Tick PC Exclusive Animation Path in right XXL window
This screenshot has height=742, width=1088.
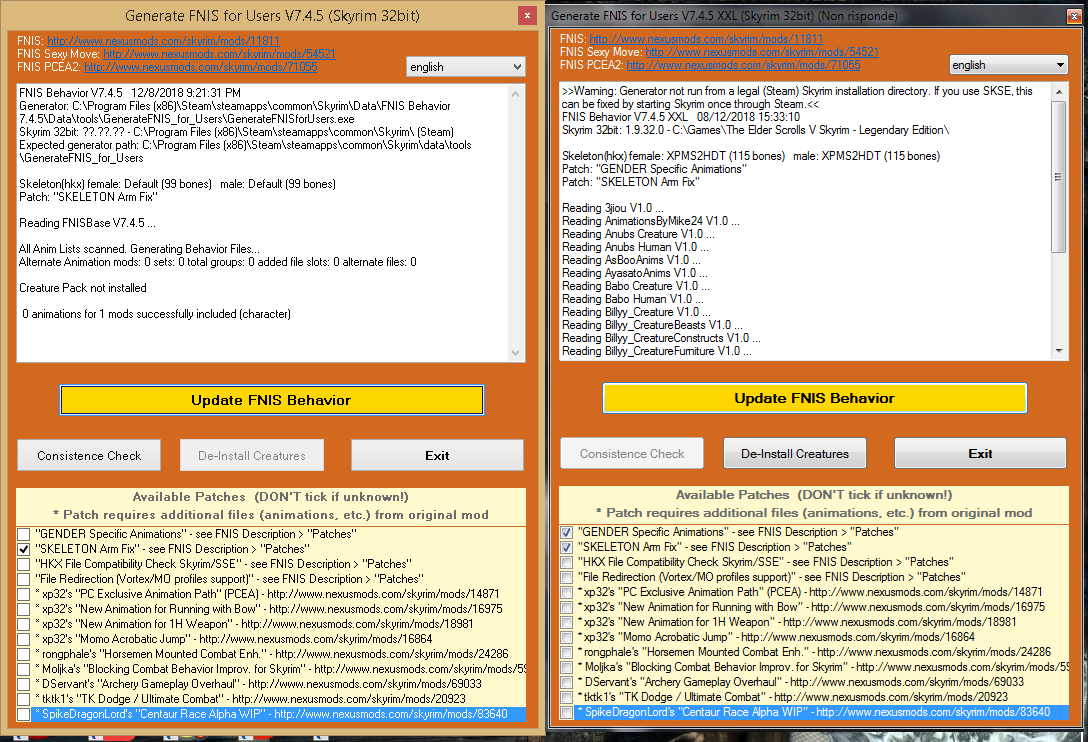[x=567, y=592]
